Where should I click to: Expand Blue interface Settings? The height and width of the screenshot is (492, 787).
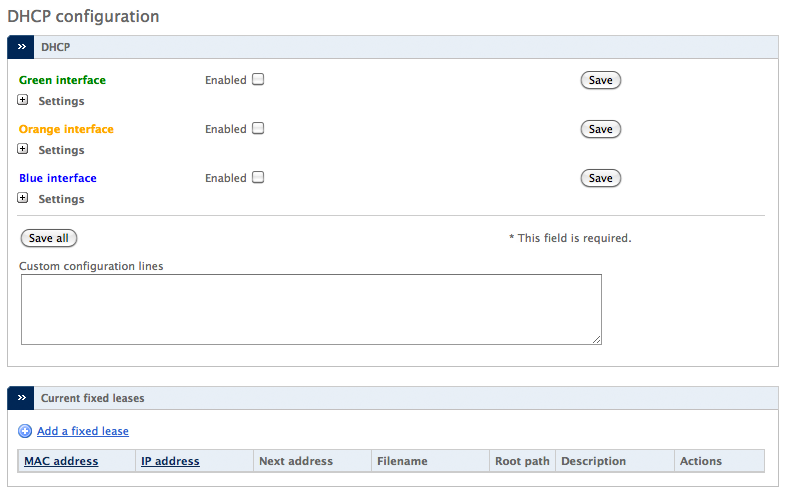(x=23, y=198)
